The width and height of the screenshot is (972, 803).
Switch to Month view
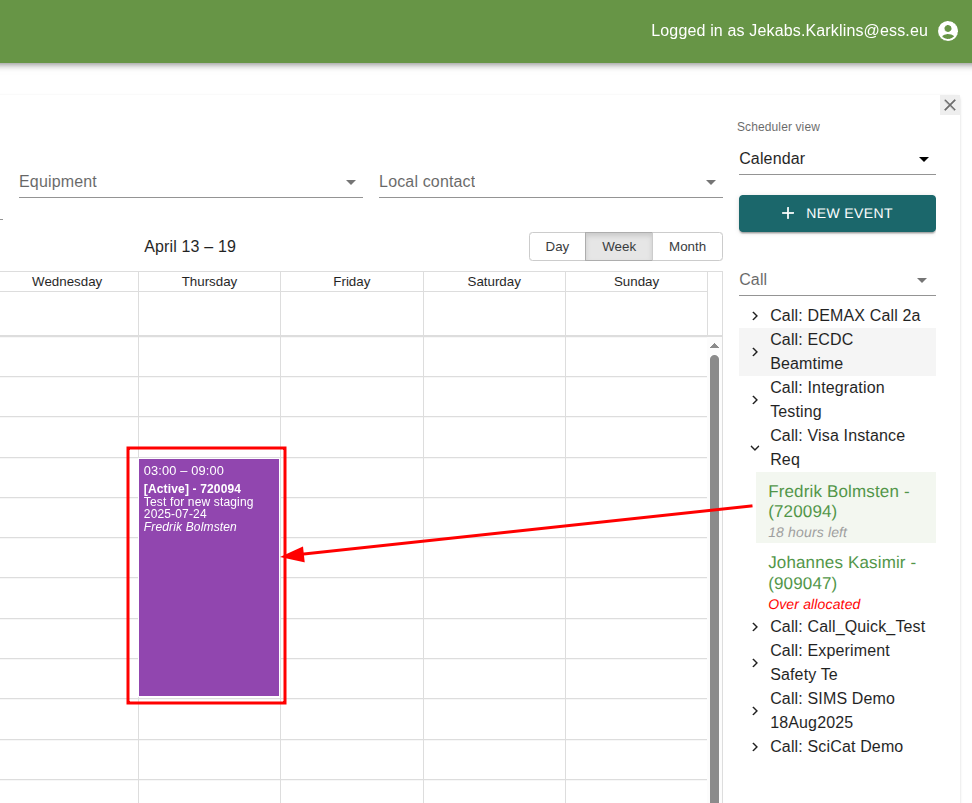687,246
